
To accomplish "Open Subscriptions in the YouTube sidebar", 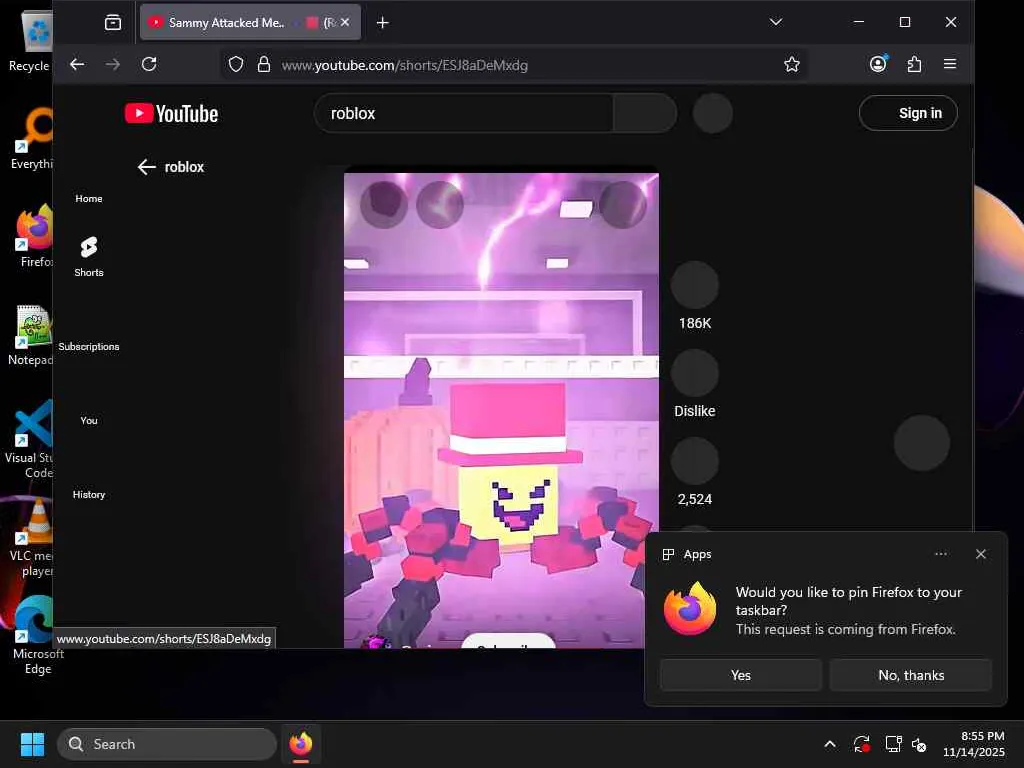I will 89,346.
